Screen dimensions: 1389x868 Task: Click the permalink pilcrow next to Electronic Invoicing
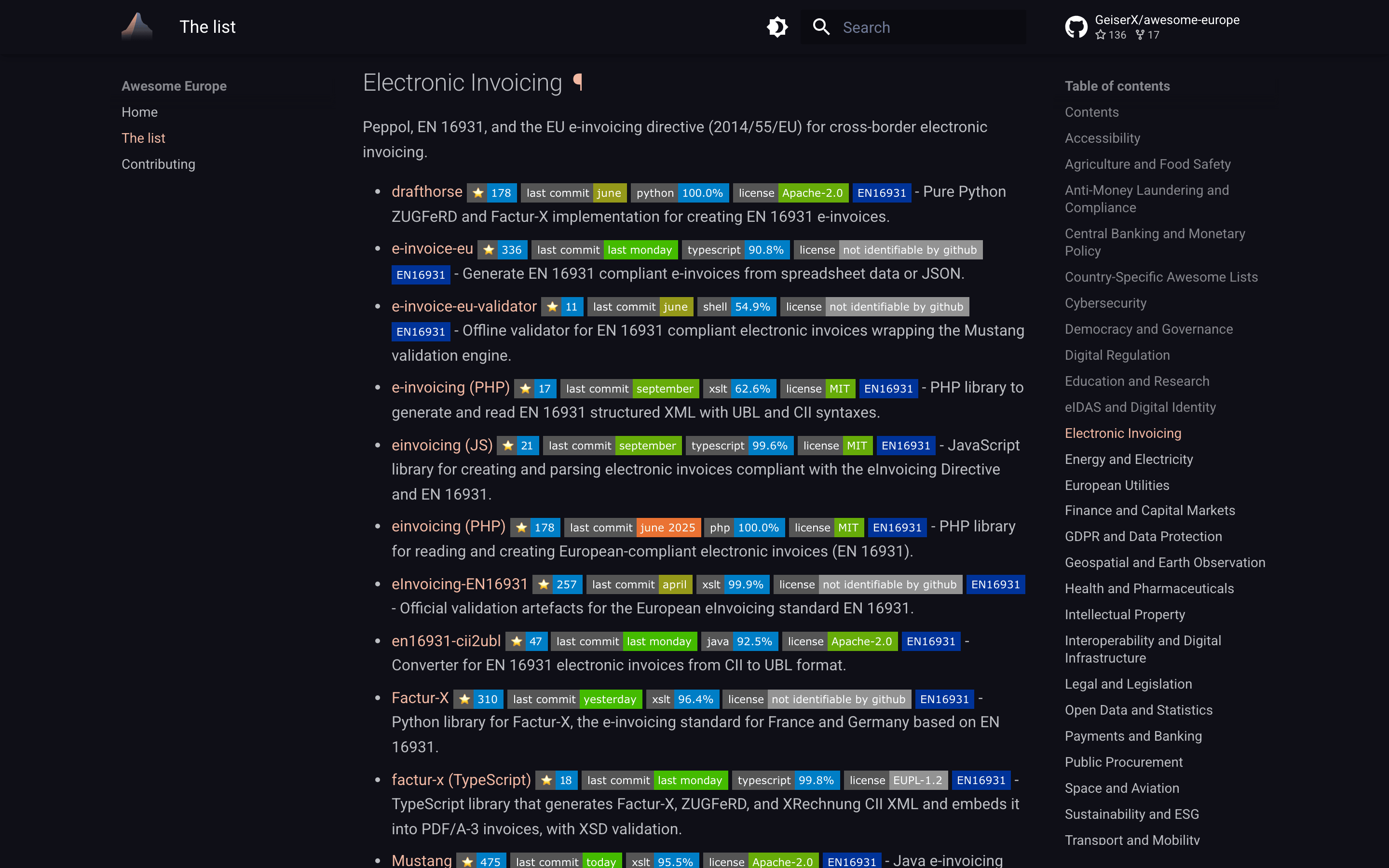577,82
